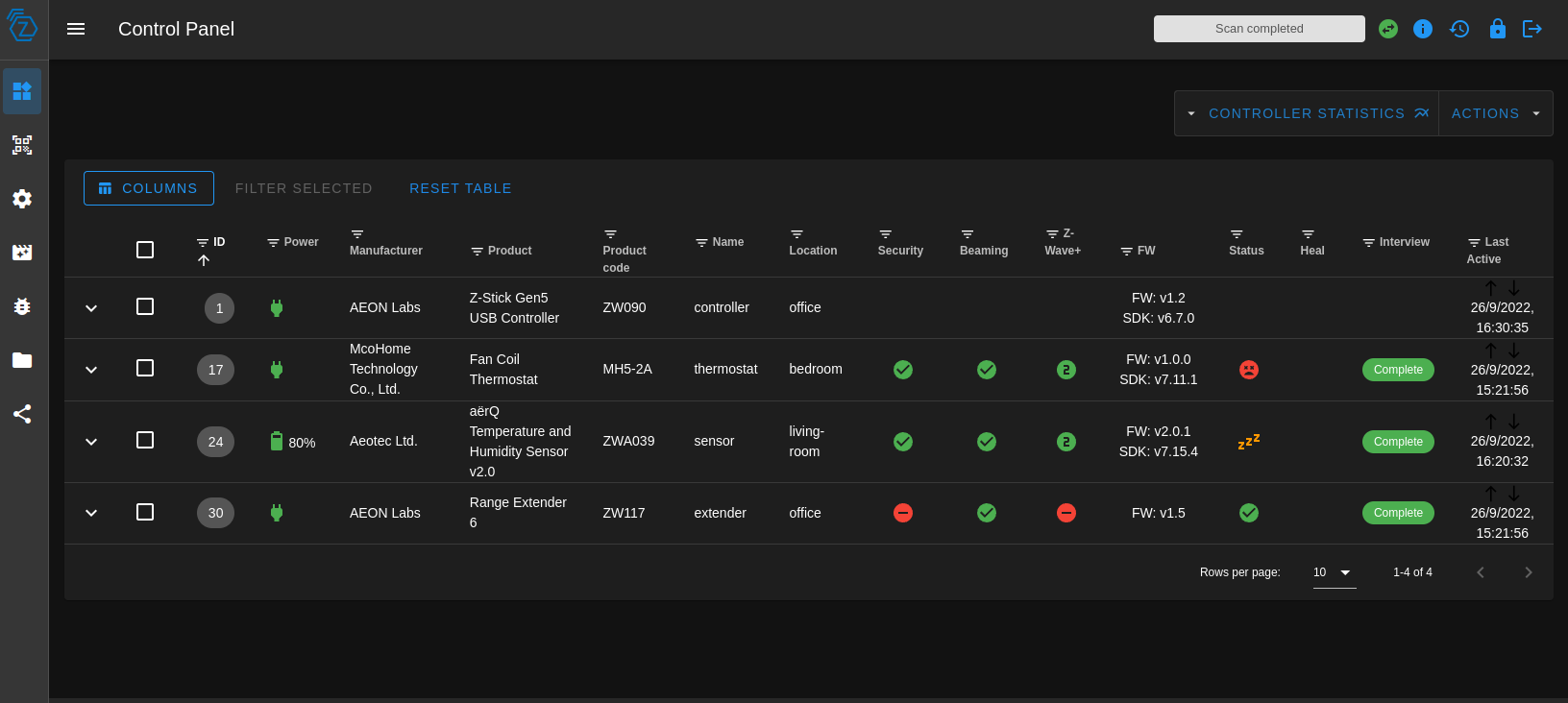Expand the row for node 1 controller
This screenshot has height=703, width=1568.
91,308
